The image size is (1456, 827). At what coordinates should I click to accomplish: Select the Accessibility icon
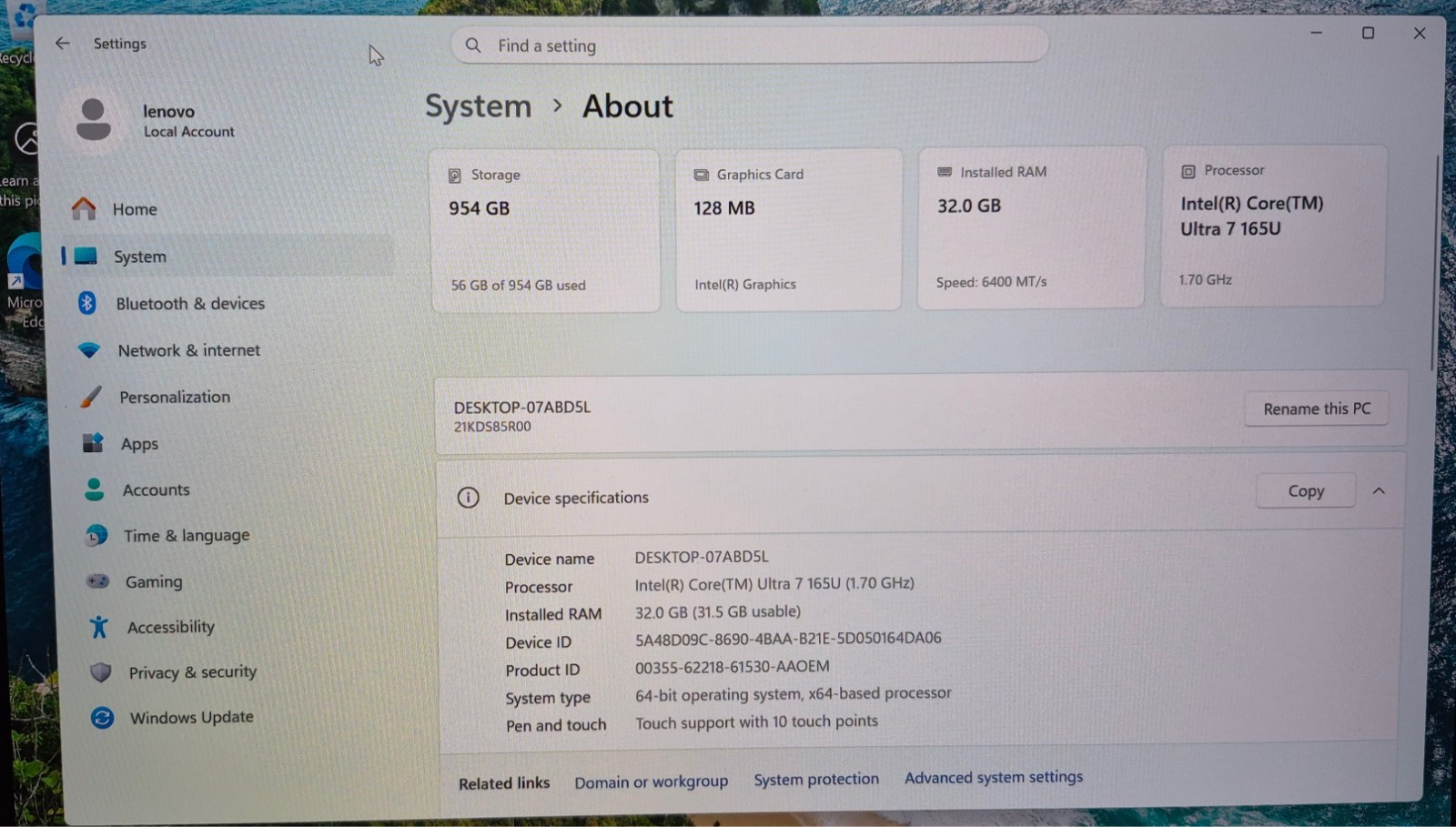click(97, 627)
